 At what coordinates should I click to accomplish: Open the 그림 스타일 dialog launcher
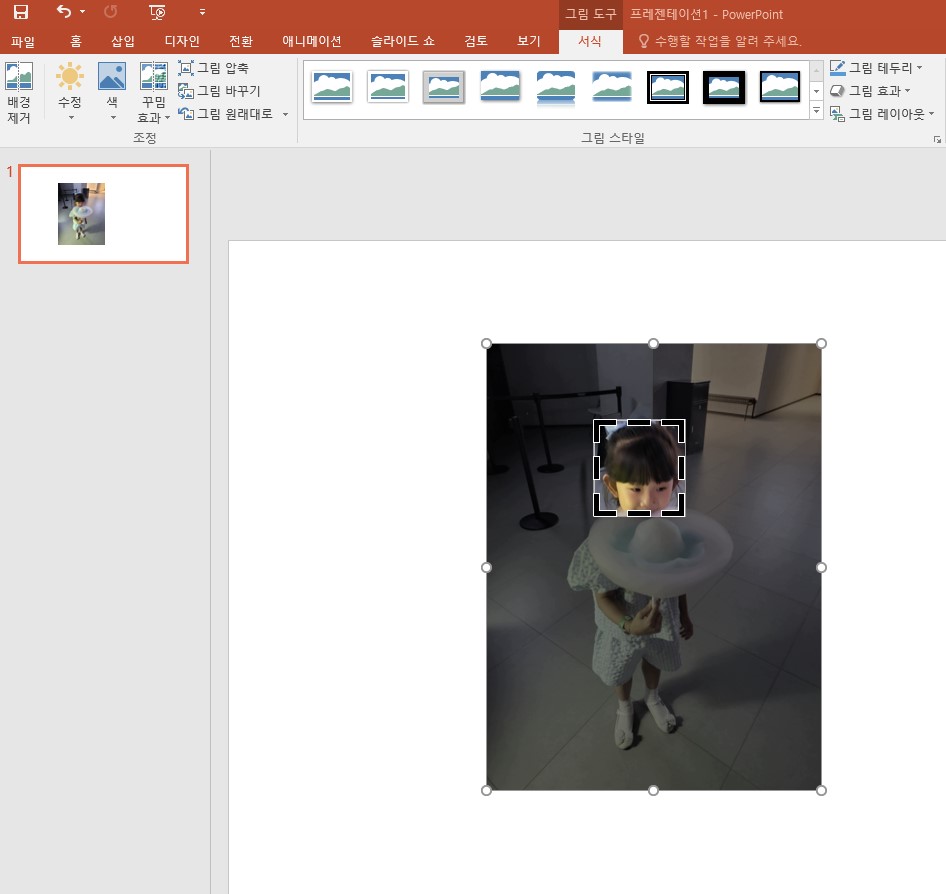click(x=937, y=139)
